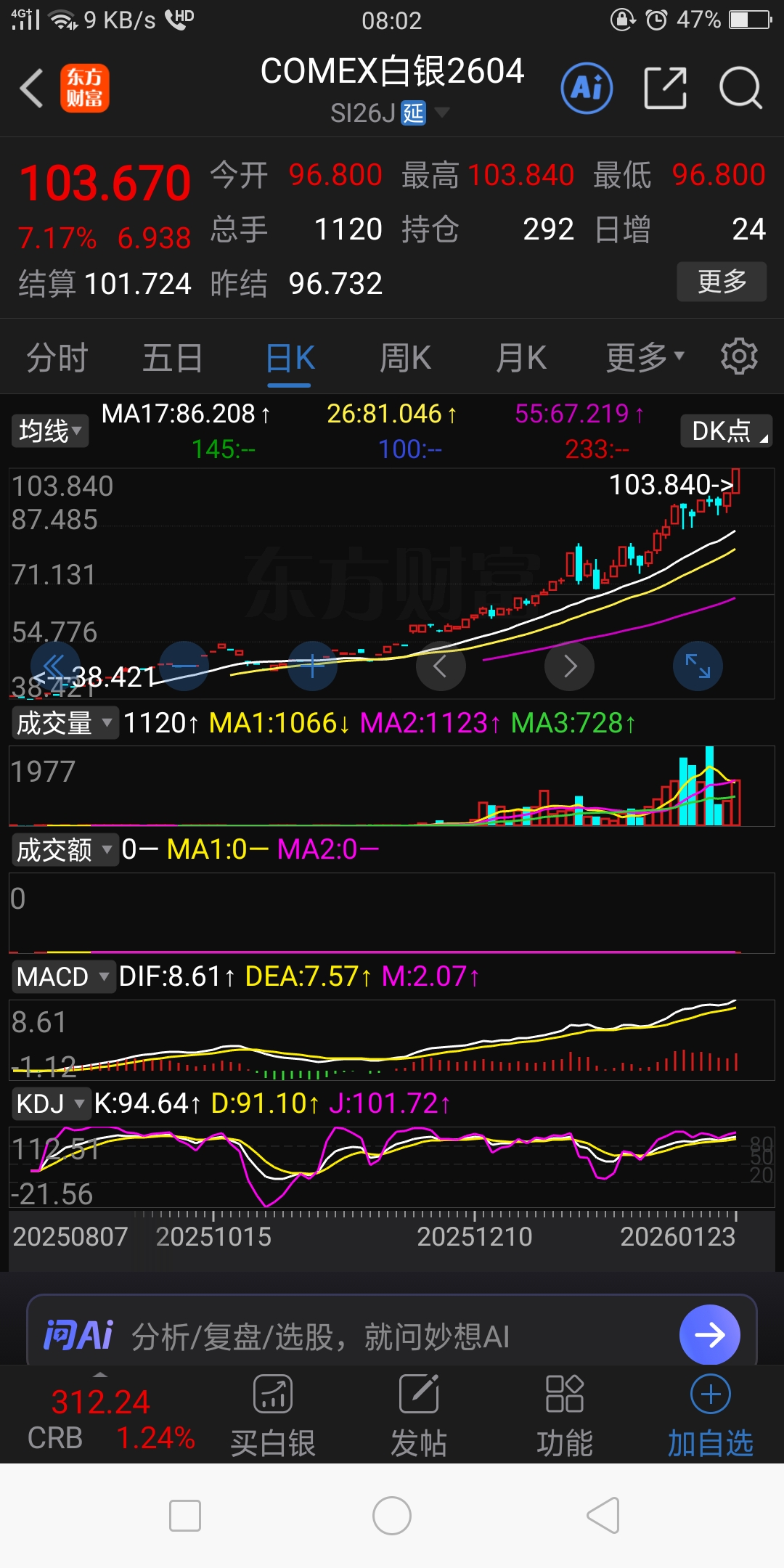Screen dimensions: 784x1568
Task: Open the DK点 selector
Action: click(727, 430)
